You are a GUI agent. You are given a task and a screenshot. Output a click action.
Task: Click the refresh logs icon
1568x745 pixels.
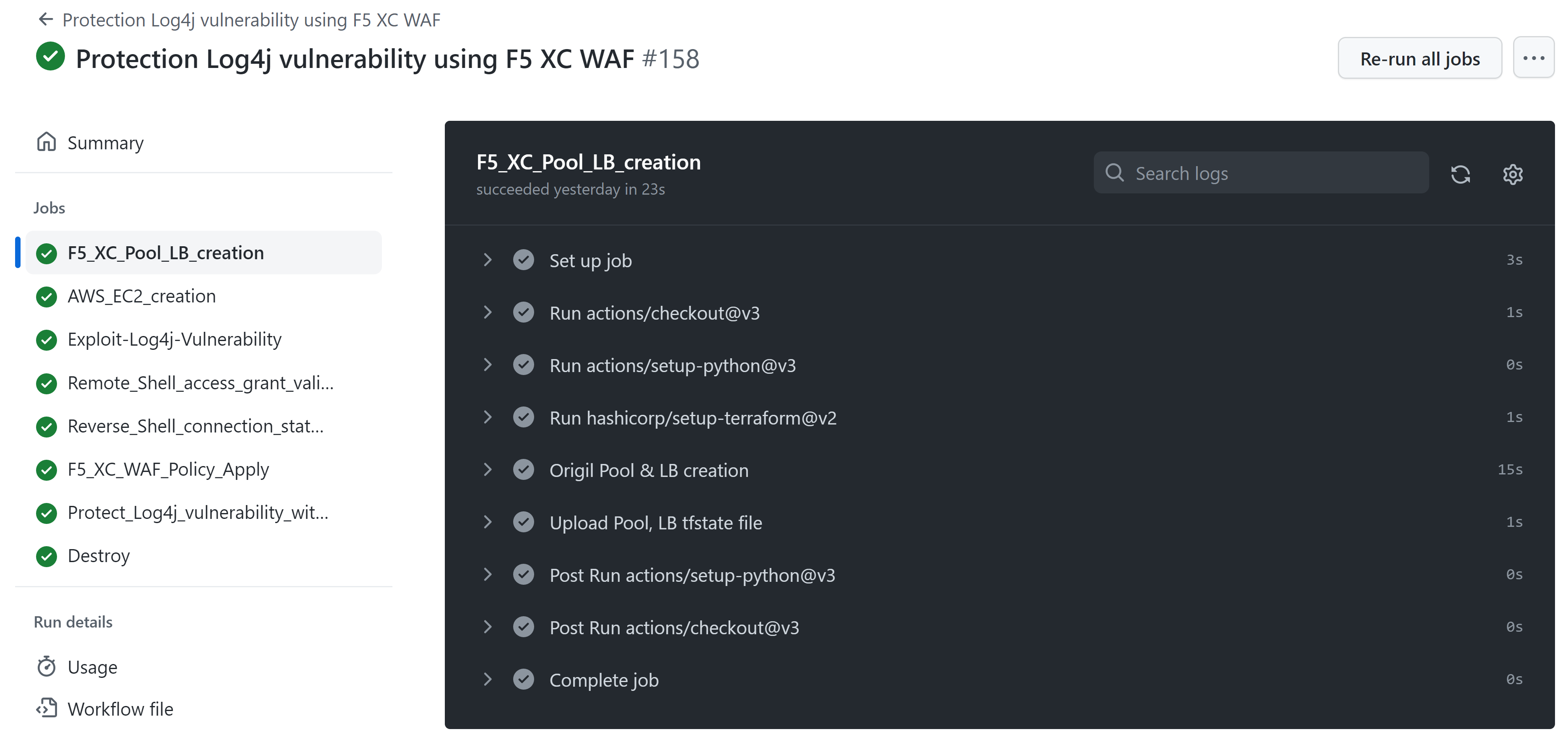pyautogui.click(x=1461, y=175)
